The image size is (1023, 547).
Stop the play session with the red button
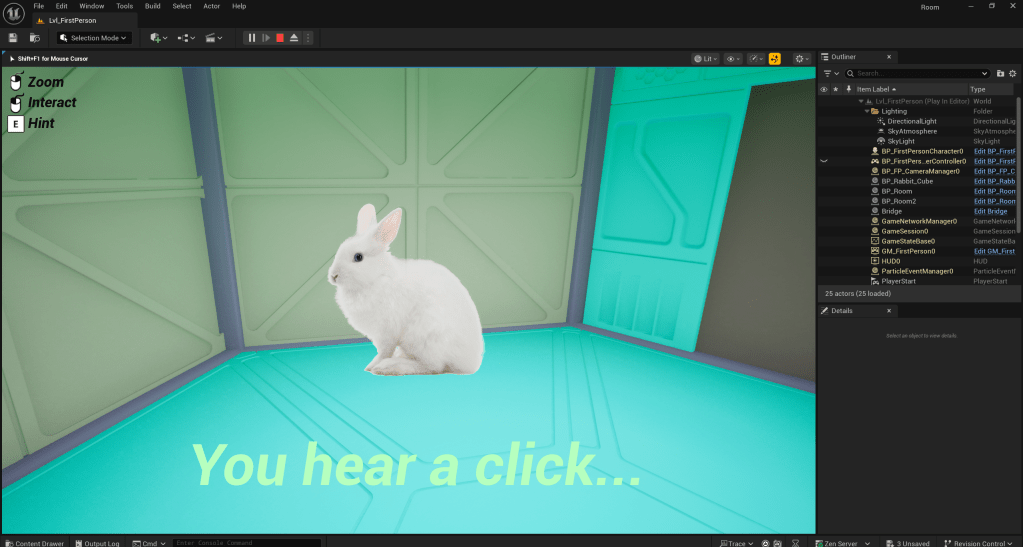tap(280, 38)
